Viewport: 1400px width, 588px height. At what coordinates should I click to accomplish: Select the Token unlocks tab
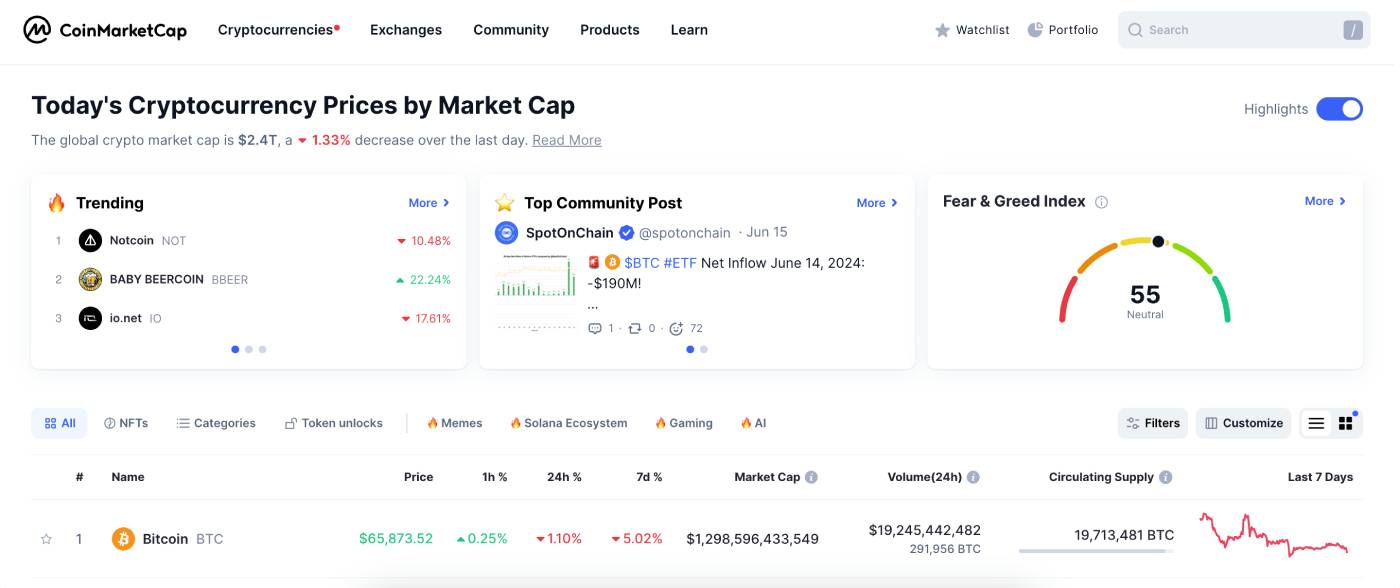point(334,423)
